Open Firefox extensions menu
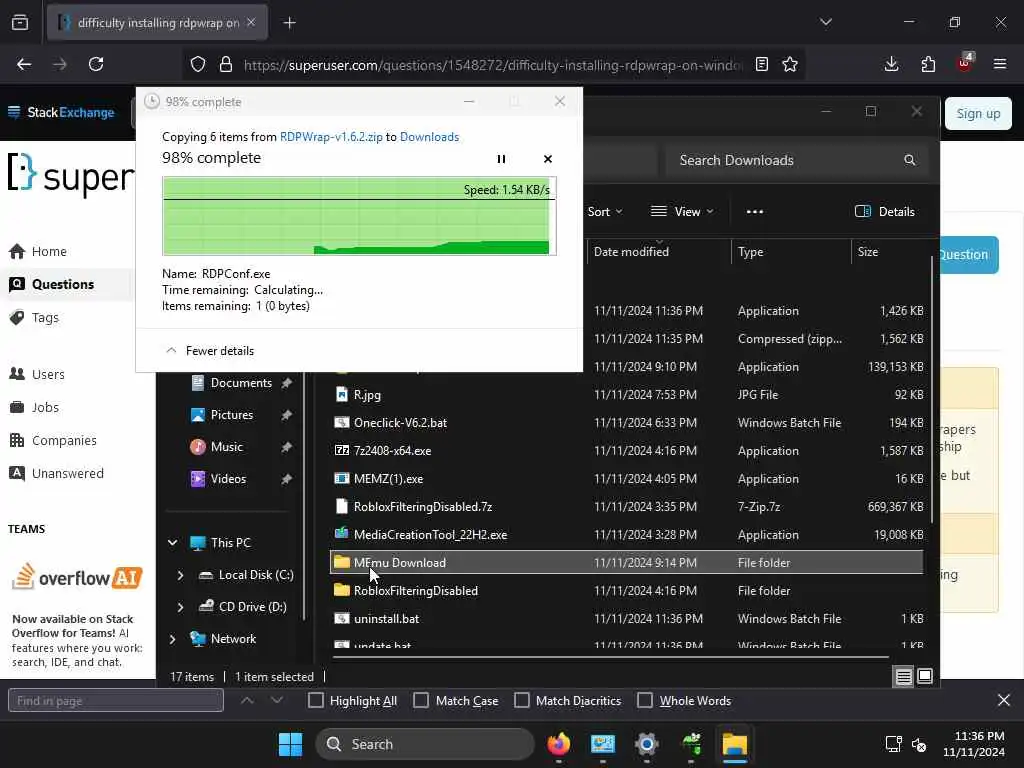This screenshot has width=1024, height=768. [x=928, y=64]
